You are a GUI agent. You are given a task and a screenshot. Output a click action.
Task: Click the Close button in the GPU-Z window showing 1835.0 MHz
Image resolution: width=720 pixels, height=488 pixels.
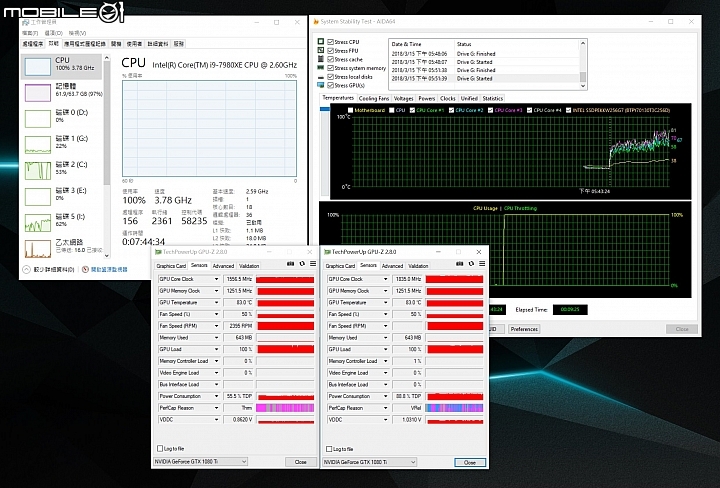tap(470, 462)
